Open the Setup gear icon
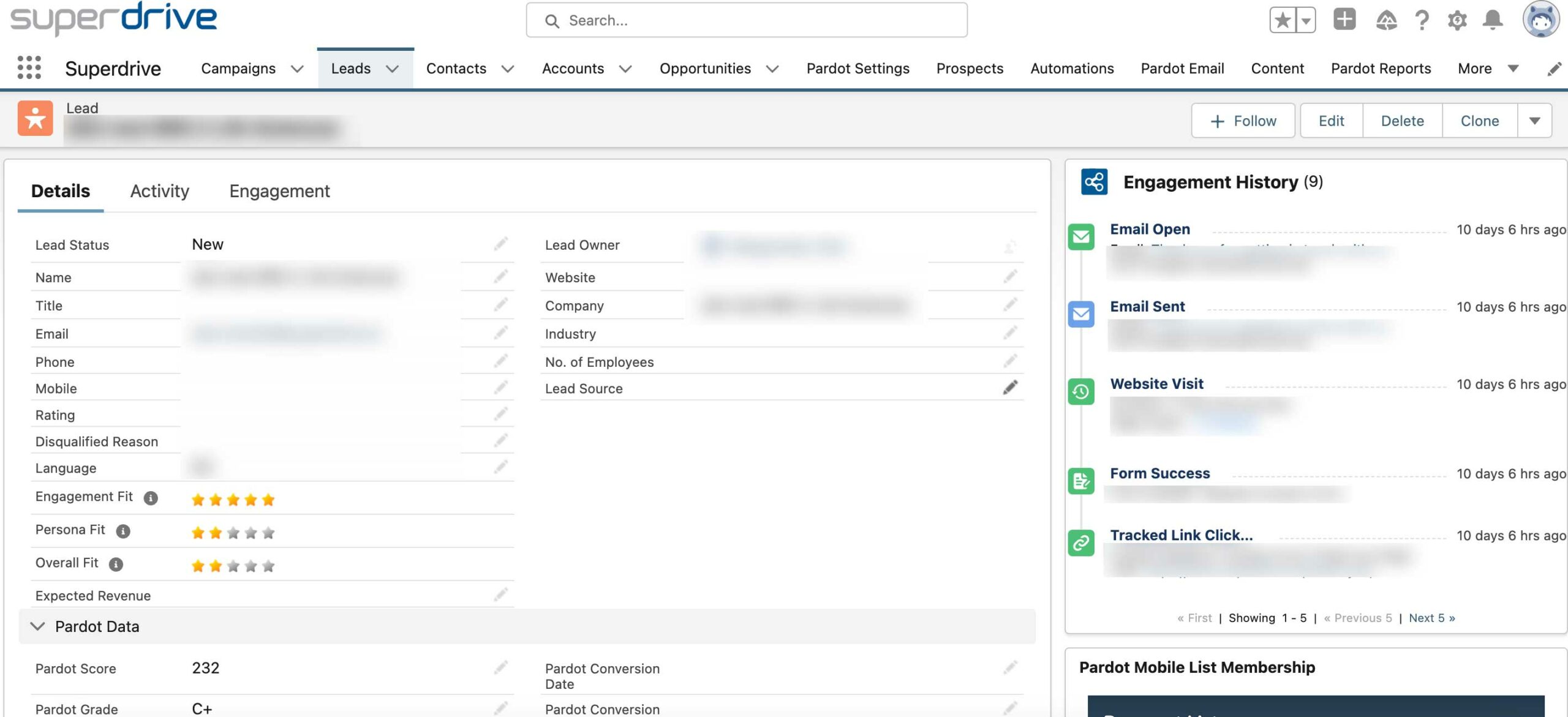This screenshot has height=717, width=1568. pos(1457,21)
